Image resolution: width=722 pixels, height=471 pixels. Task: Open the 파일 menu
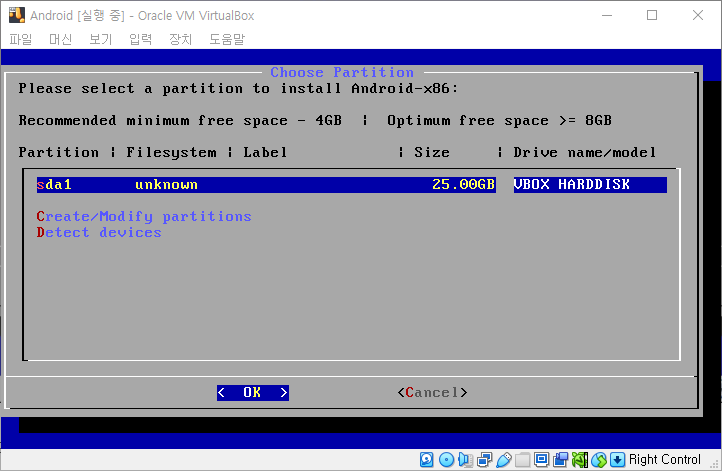21,39
